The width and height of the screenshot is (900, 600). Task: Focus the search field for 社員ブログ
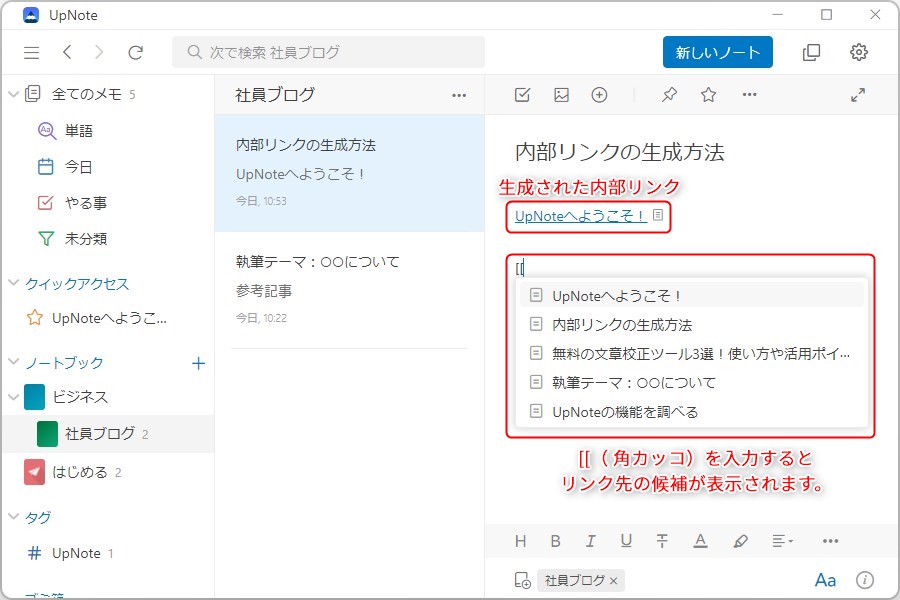(x=328, y=52)
